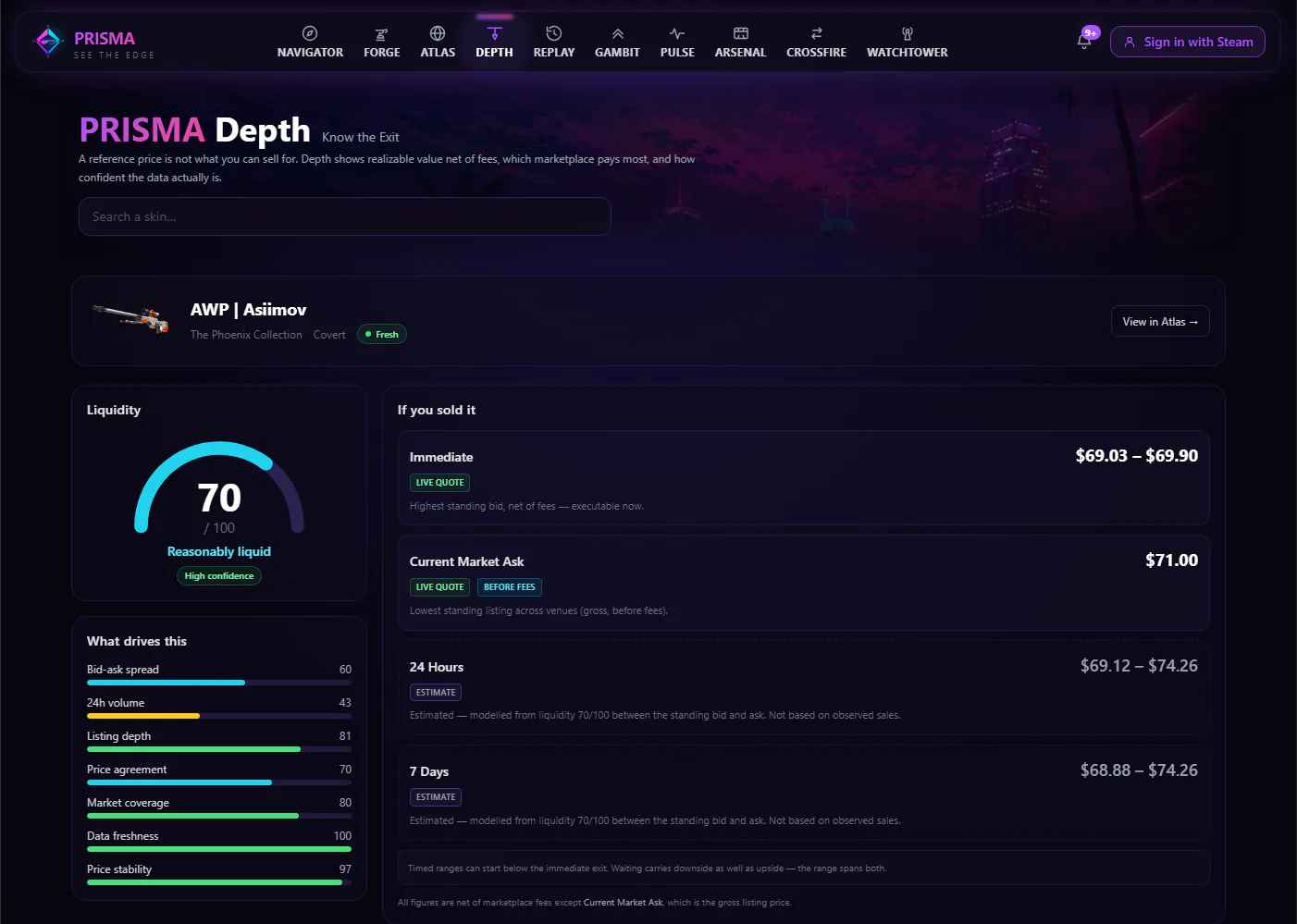Click the Immediate row heading
1297x924 pixels.
point(441,457)
